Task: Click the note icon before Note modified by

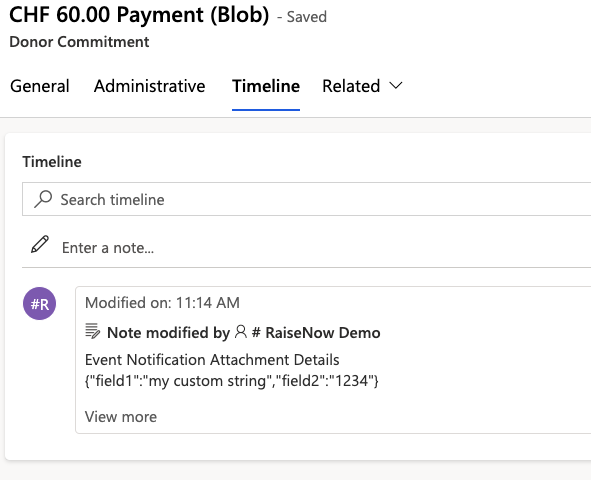Action: click(92, 331)
